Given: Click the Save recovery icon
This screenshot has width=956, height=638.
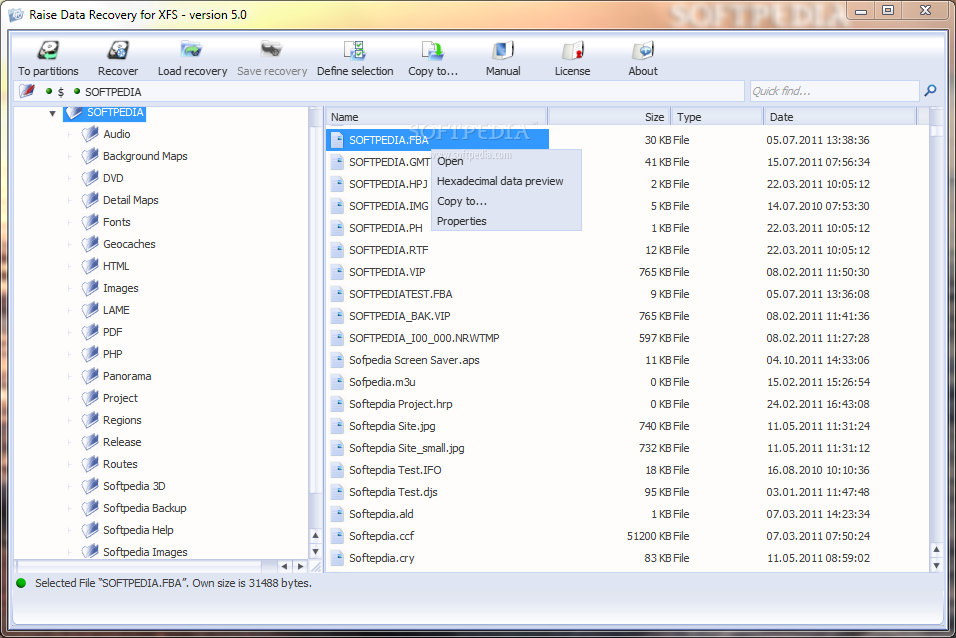Looking at the screenshot, I should click(271, 50).
